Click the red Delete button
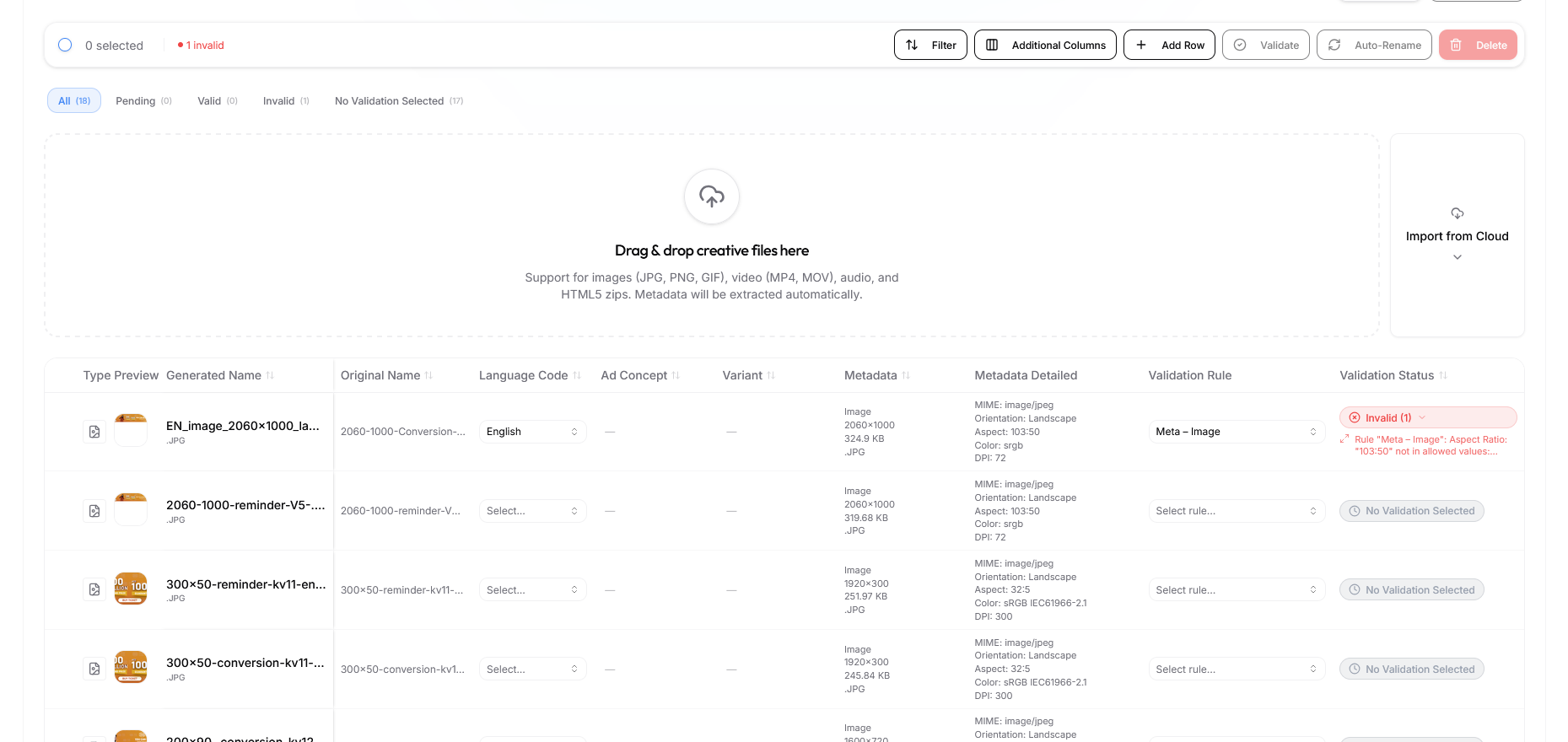Screen dimensions: 1568x742 coord(1478,45)
